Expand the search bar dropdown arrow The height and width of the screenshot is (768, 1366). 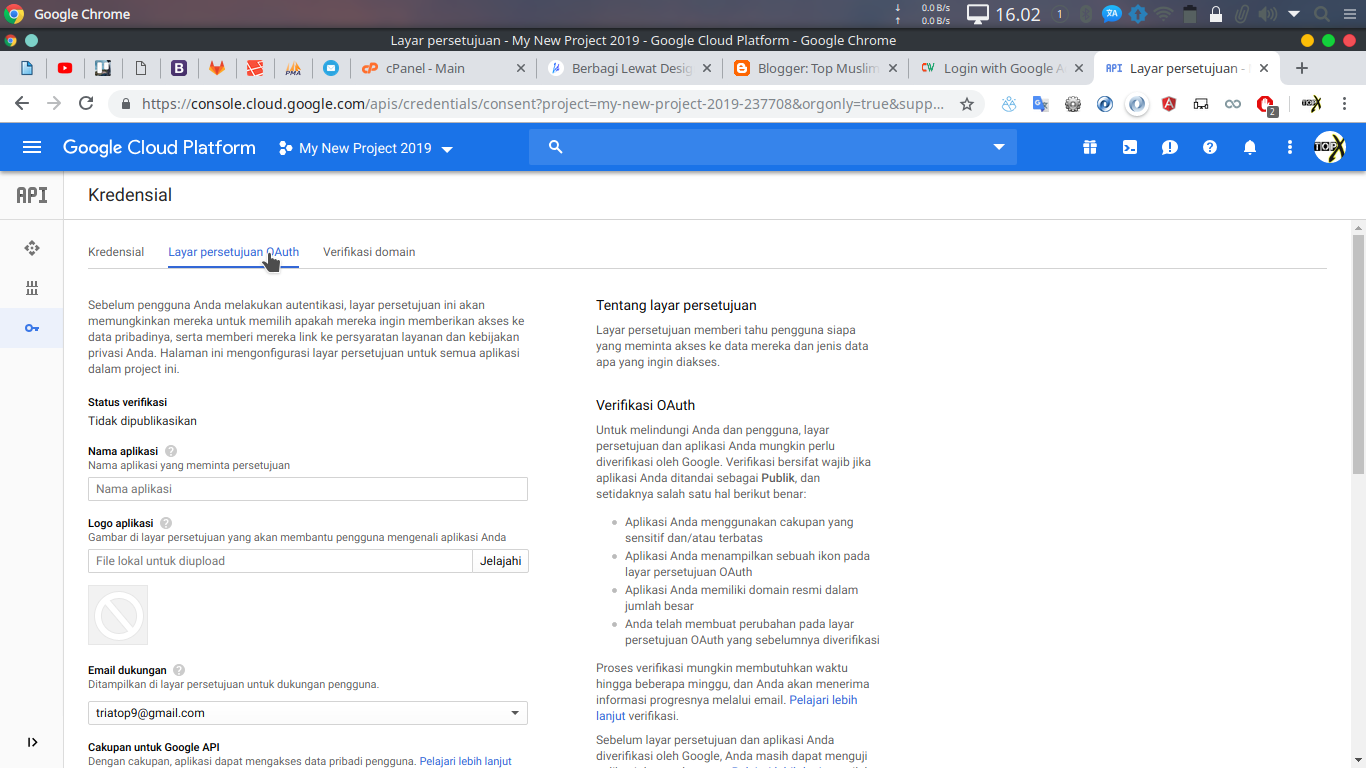(998, 147)
